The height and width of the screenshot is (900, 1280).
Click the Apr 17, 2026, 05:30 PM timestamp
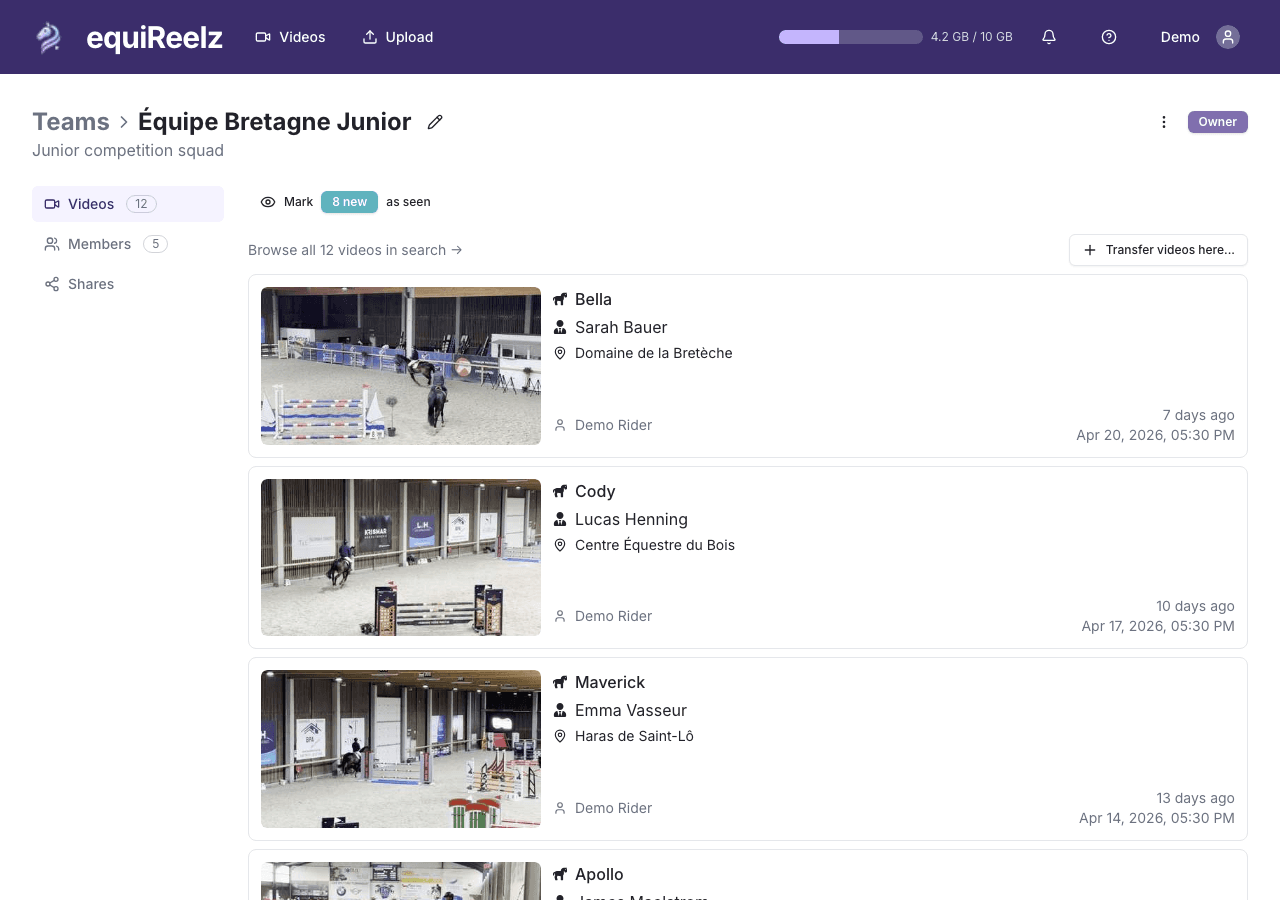coord(1158,626)
